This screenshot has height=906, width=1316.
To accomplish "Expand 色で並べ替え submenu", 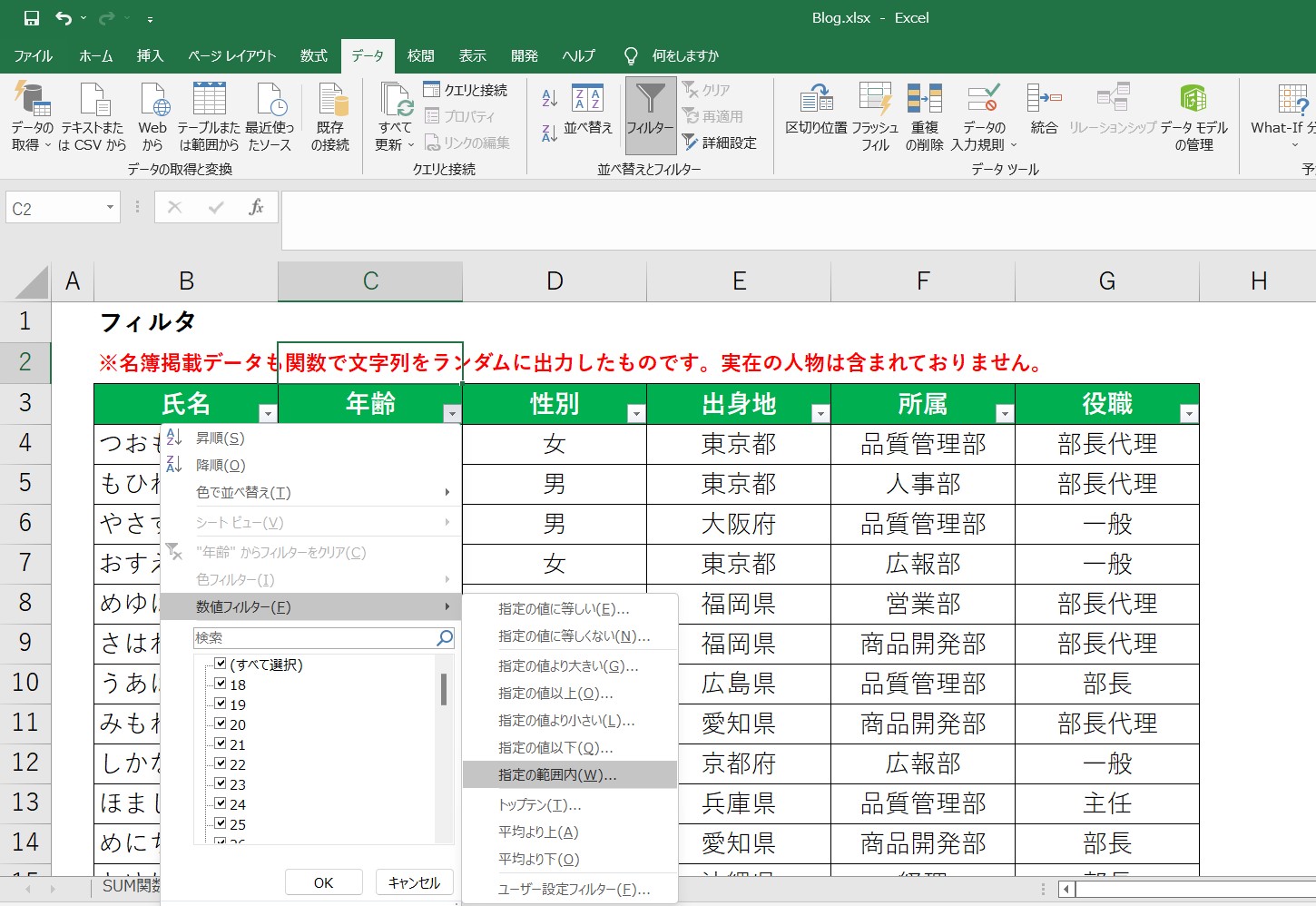I will (311, 492).
